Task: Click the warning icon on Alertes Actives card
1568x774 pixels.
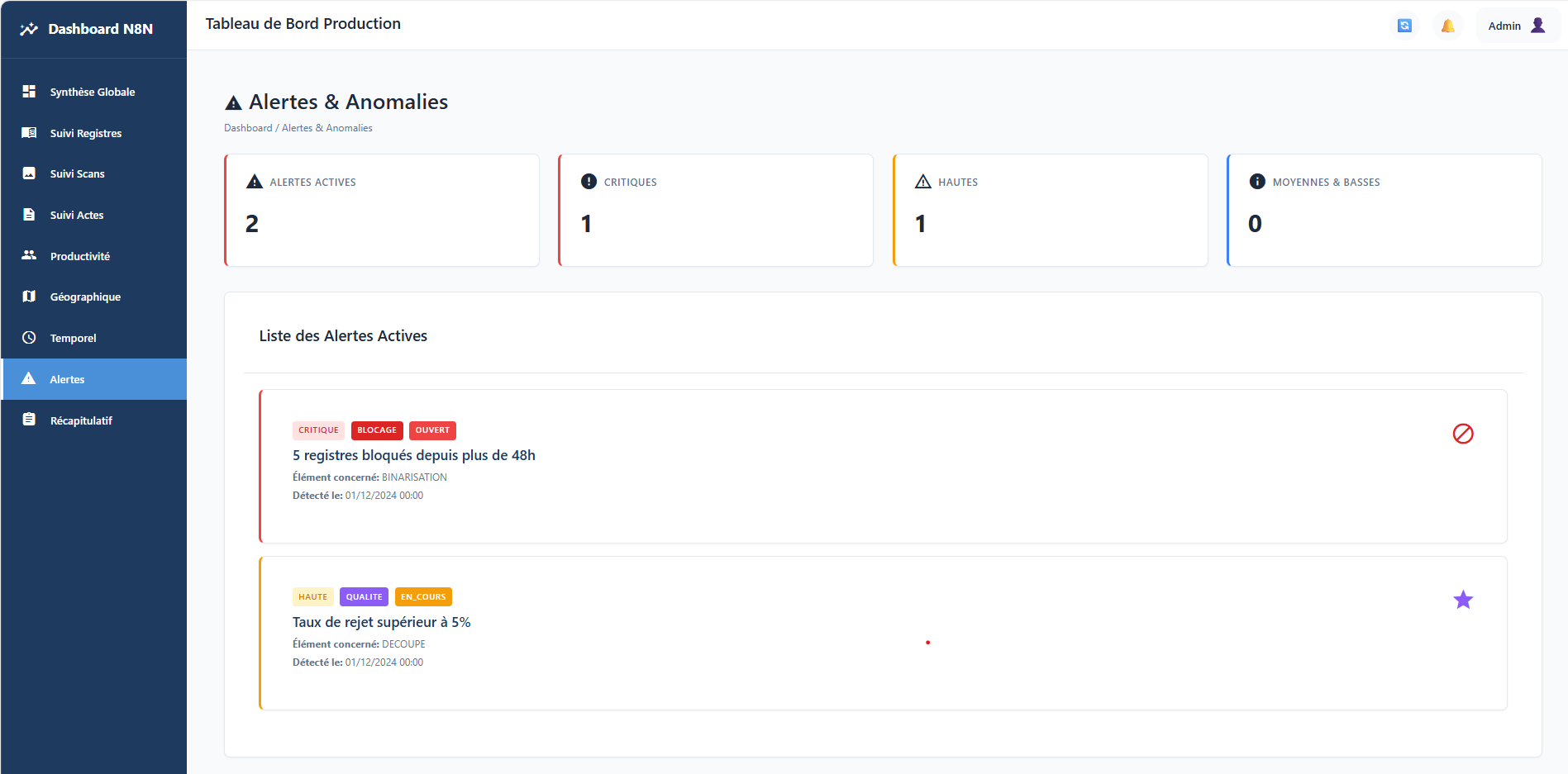Action: (x=254, y=181)
